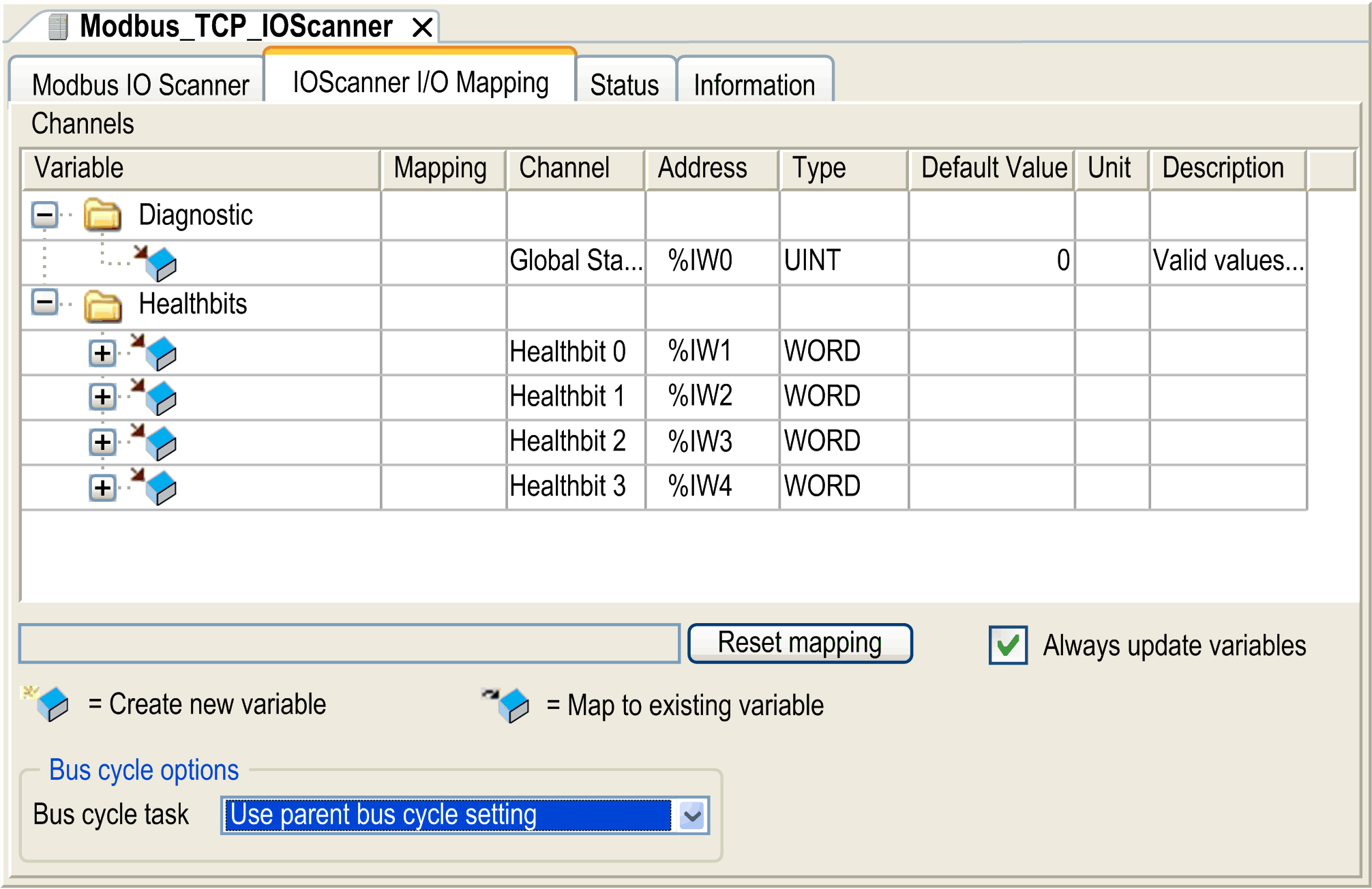The image size is (1372, 889).
Task: Click the Healthbit 0 row variable icon
Action: 154,352
